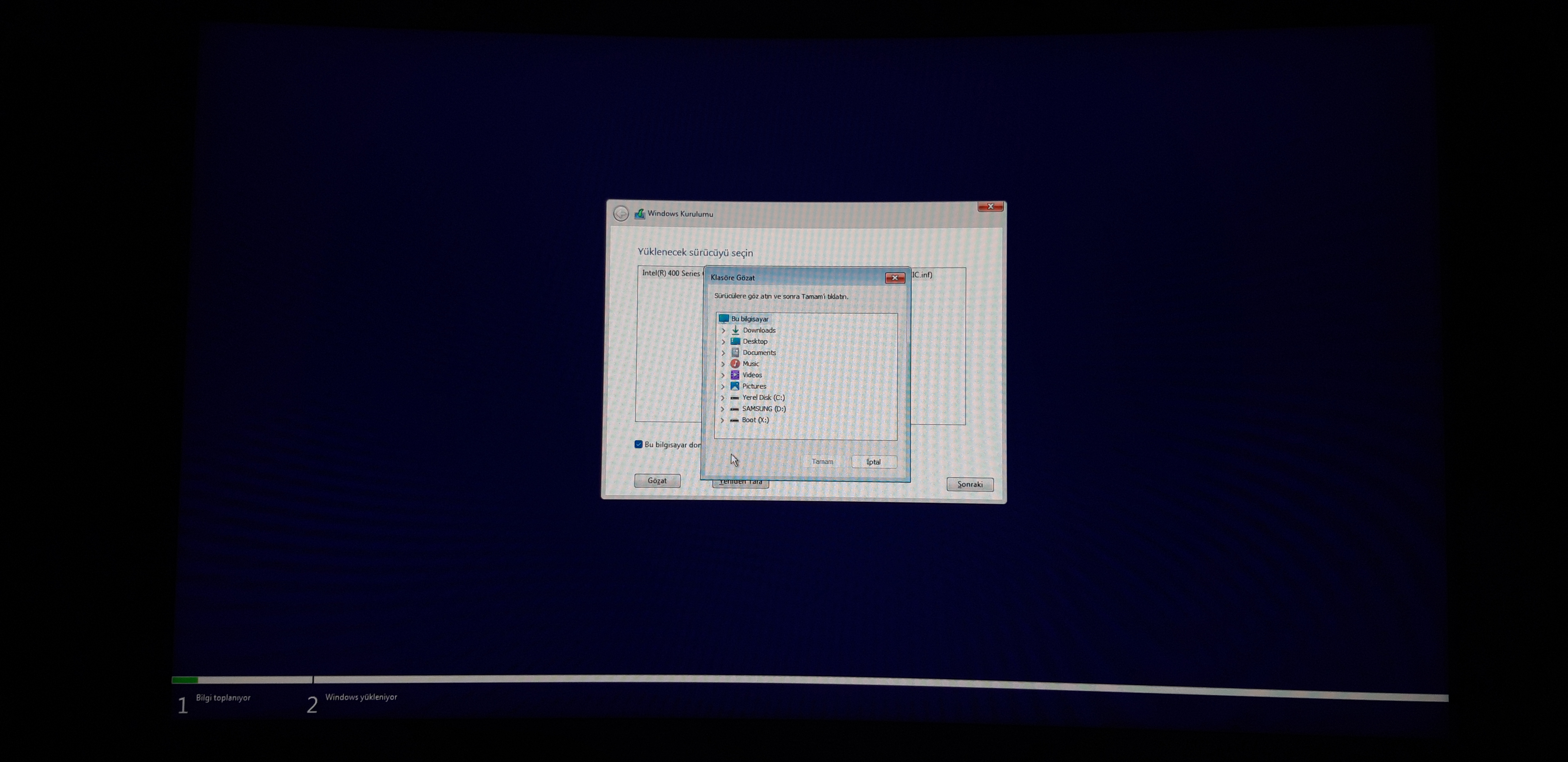Screen dimensions: 1568x762
Task: Expand the Yerel Disk (C:) node
Action: [722, 397]
